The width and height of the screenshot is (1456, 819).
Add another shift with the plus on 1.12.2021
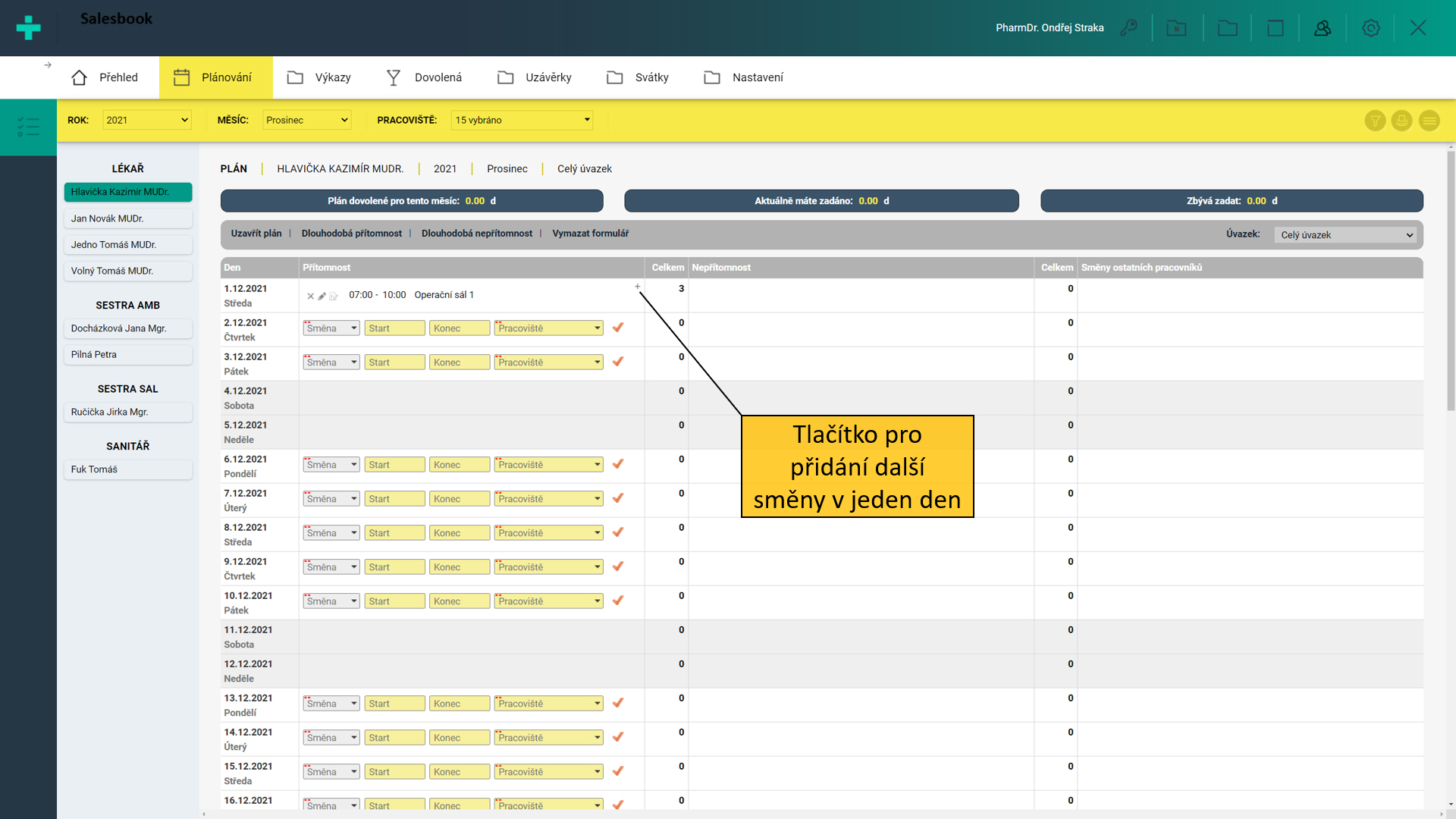pos(638,287)
